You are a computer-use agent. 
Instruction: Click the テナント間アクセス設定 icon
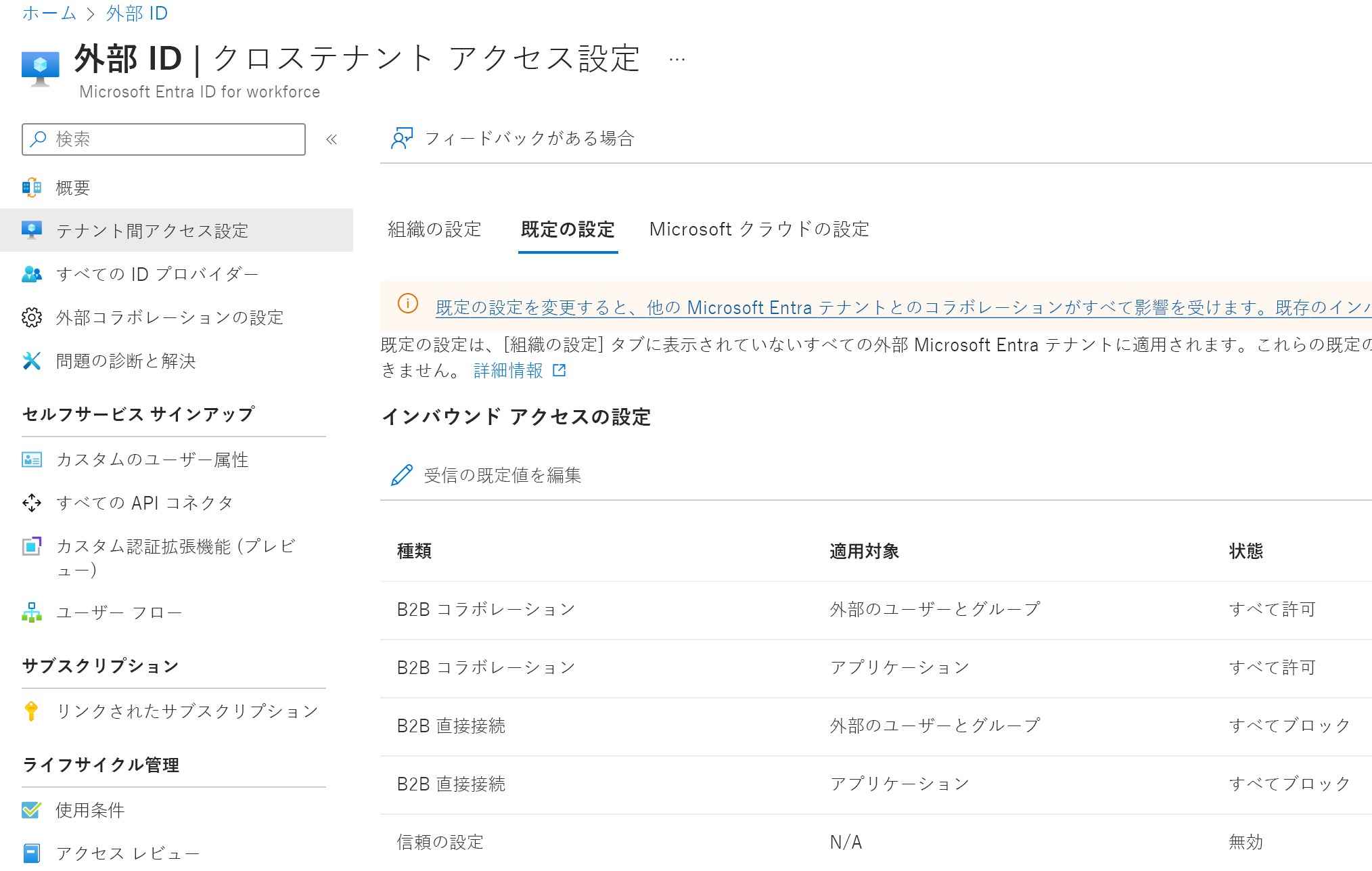pyautogui.click(x=32, y=230)
